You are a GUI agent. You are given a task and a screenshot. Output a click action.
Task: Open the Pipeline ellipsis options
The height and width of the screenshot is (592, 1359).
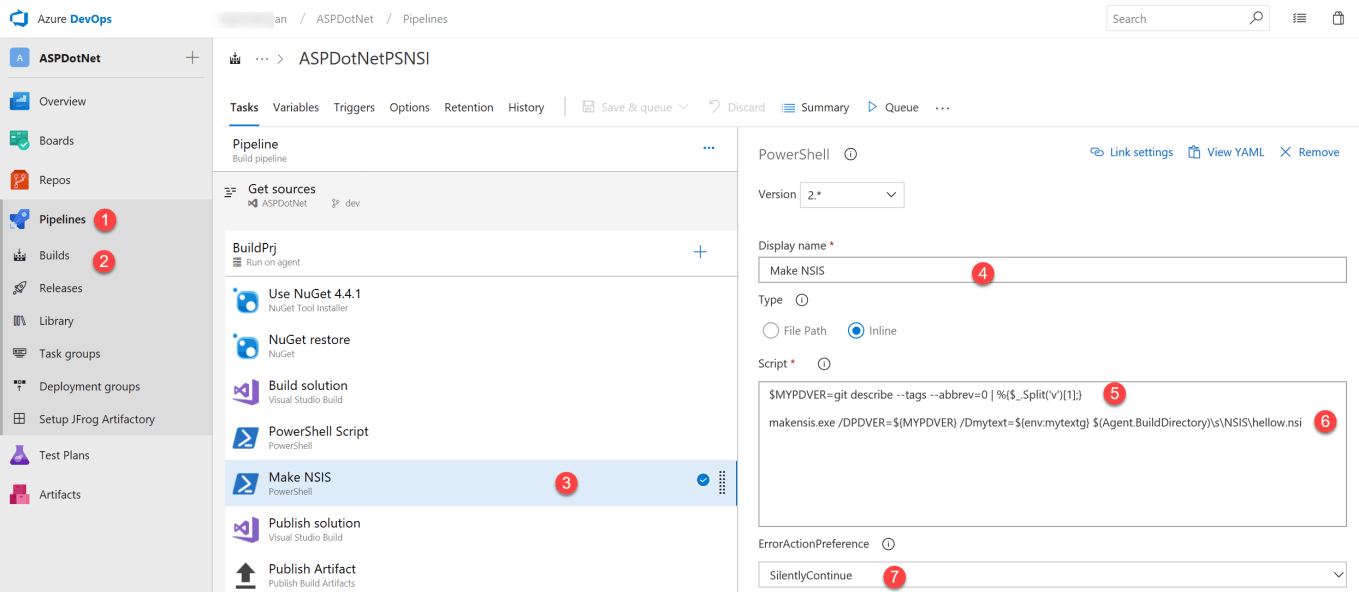(x=709, y=148)
